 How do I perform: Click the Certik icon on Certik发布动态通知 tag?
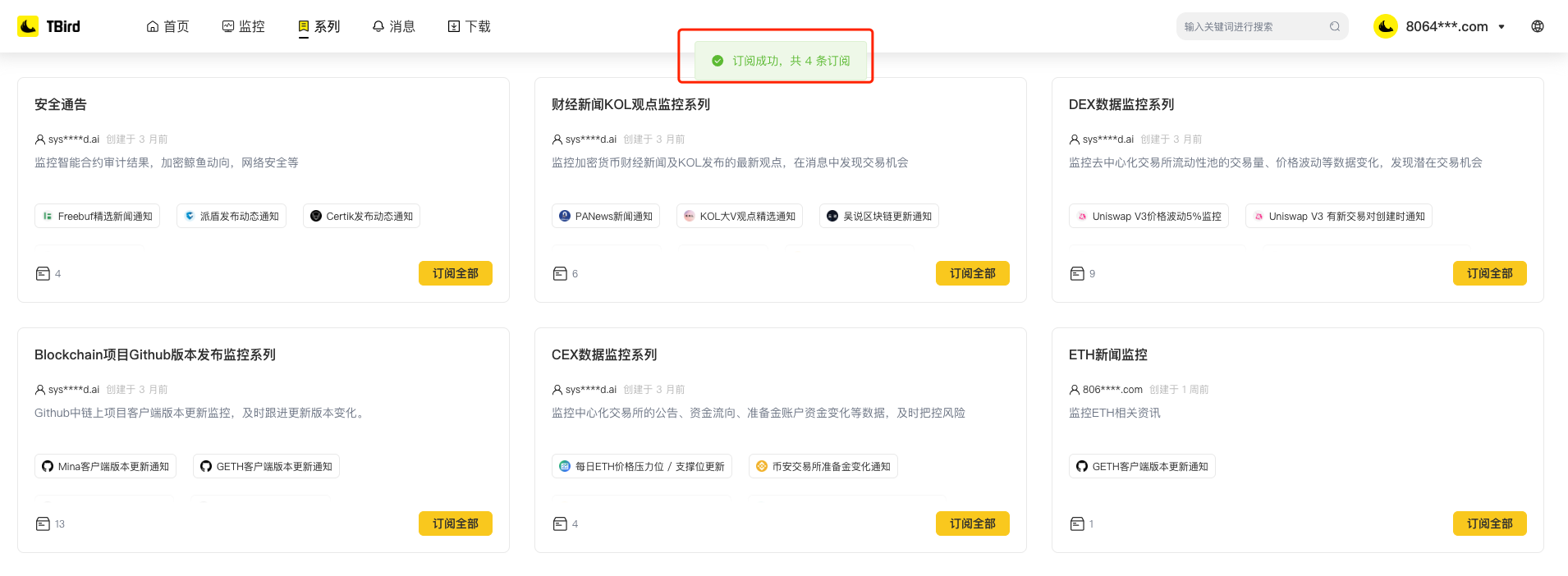point(316,216)
